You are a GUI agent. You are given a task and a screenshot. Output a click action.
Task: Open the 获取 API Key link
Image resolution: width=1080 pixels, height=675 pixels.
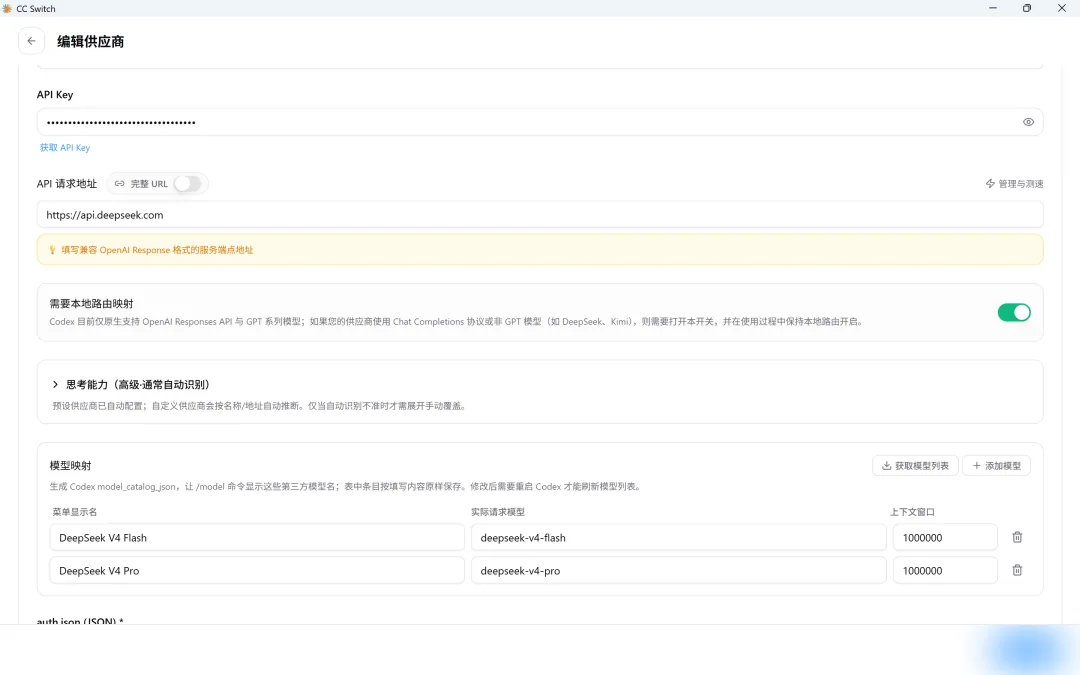point(65,147)
